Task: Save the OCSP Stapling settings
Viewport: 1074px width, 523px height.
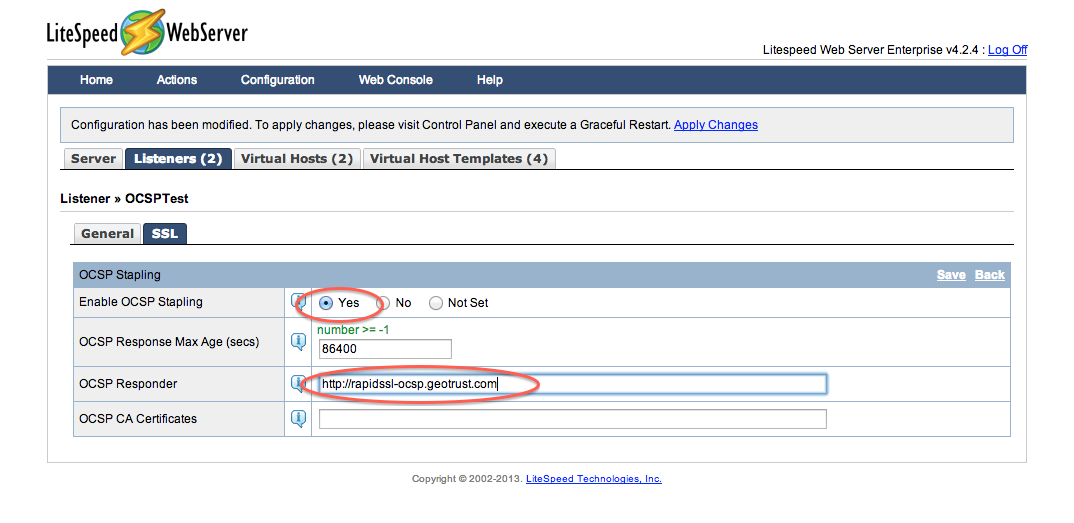Action: [951, 275]
